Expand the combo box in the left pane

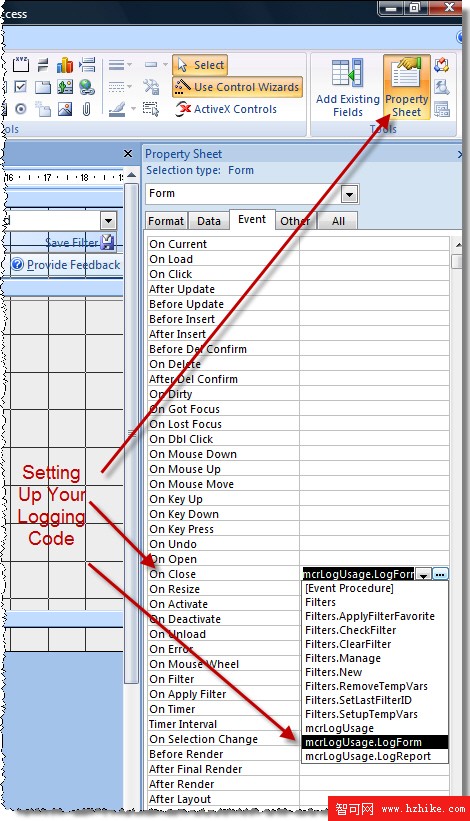pyautogui.click(x=108, y=220)
